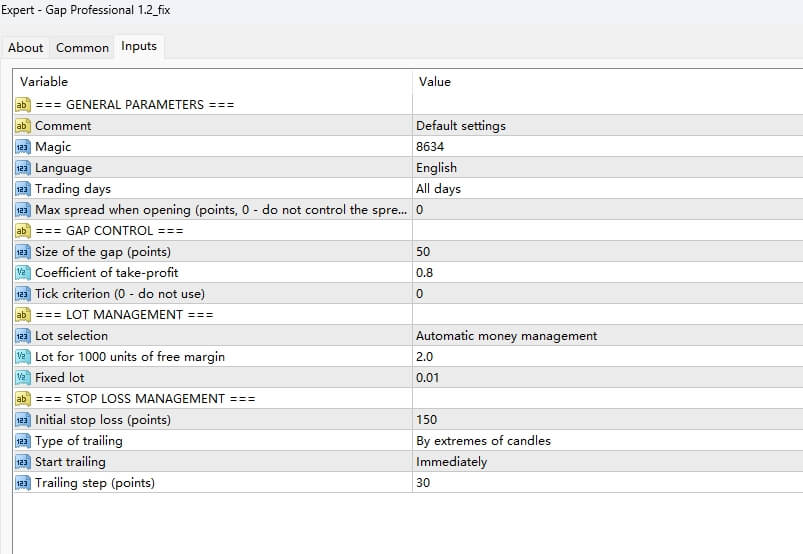803x554 pixels.
Task: Click the string icon beside STOP LOSS MANAGEMENT header
Action: [x=23, y=399]
